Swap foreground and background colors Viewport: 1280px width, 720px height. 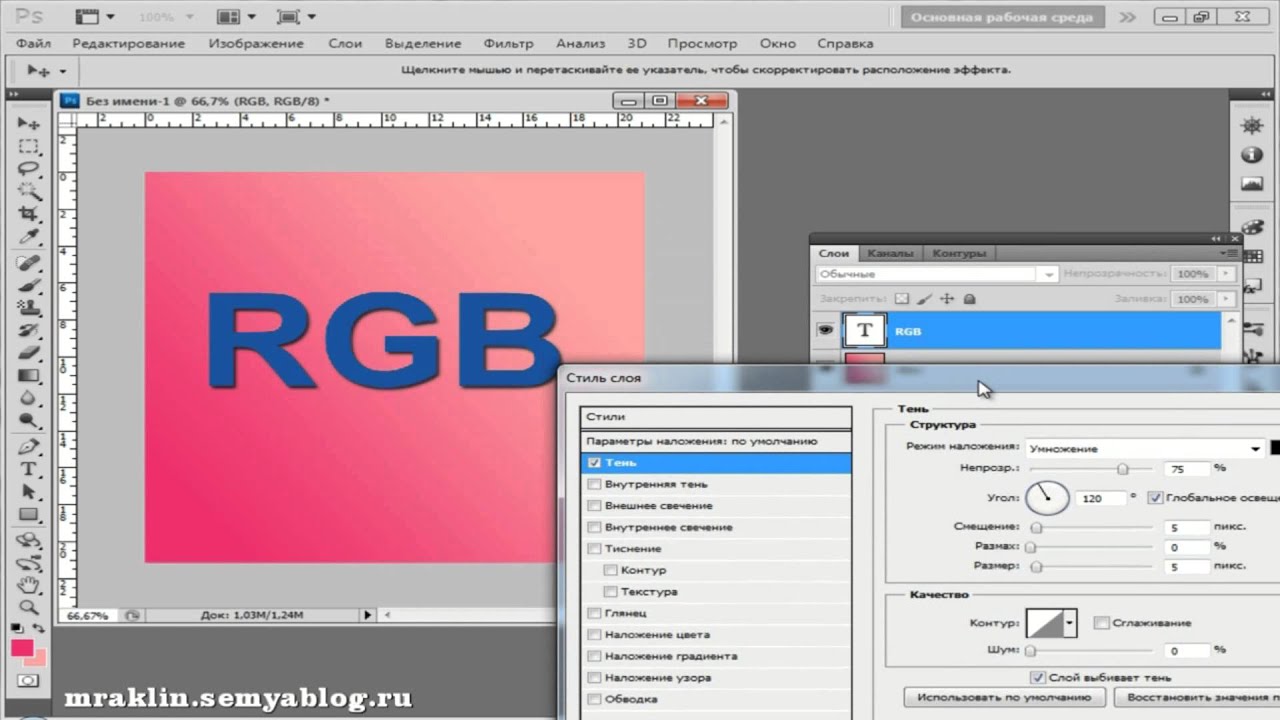coord(40,629)
